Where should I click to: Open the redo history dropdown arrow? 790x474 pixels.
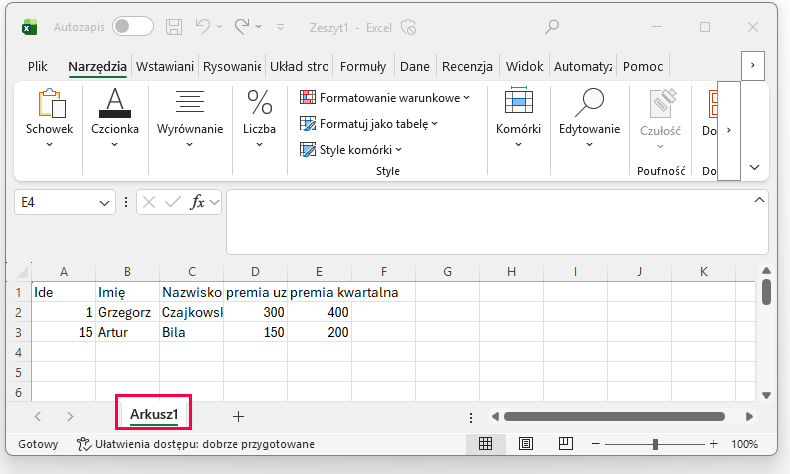[258, 27]
